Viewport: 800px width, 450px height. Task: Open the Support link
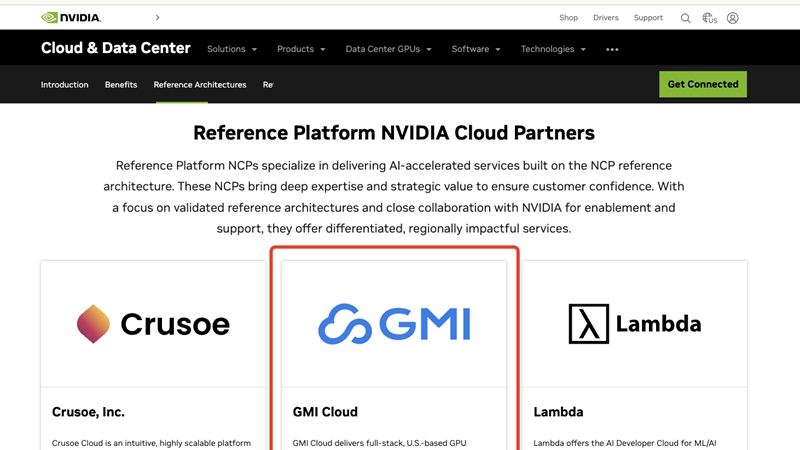coord(648,18)
